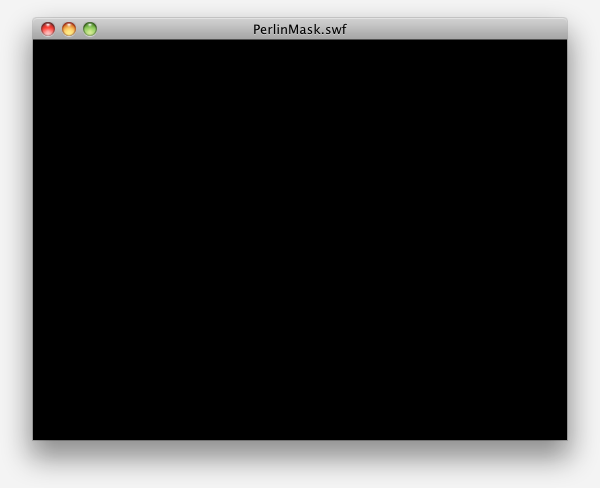Minimize the PerlinMask.swf window with the yellow button

click(x=69, y=29)
